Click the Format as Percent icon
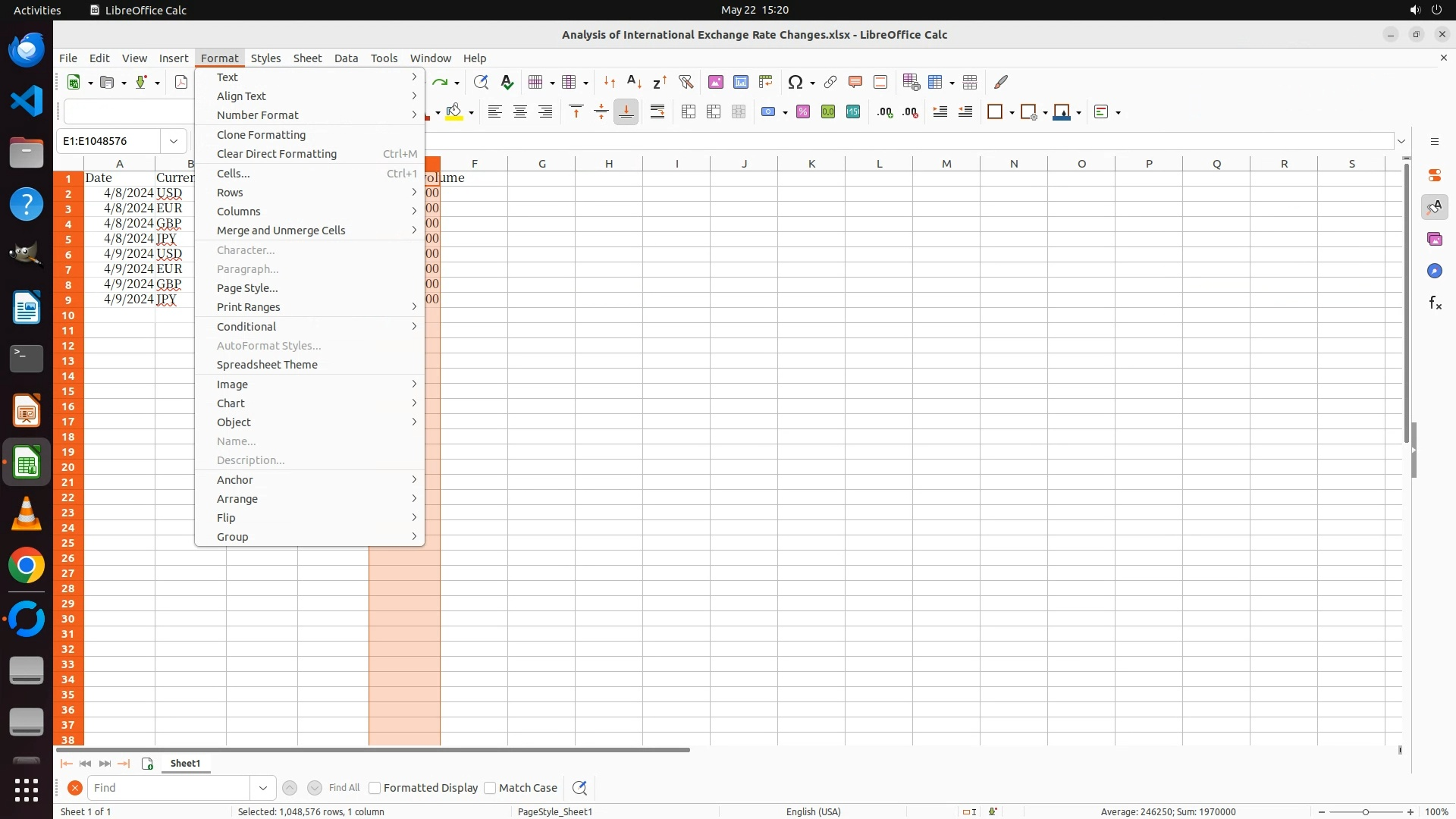 coord(803,112)
